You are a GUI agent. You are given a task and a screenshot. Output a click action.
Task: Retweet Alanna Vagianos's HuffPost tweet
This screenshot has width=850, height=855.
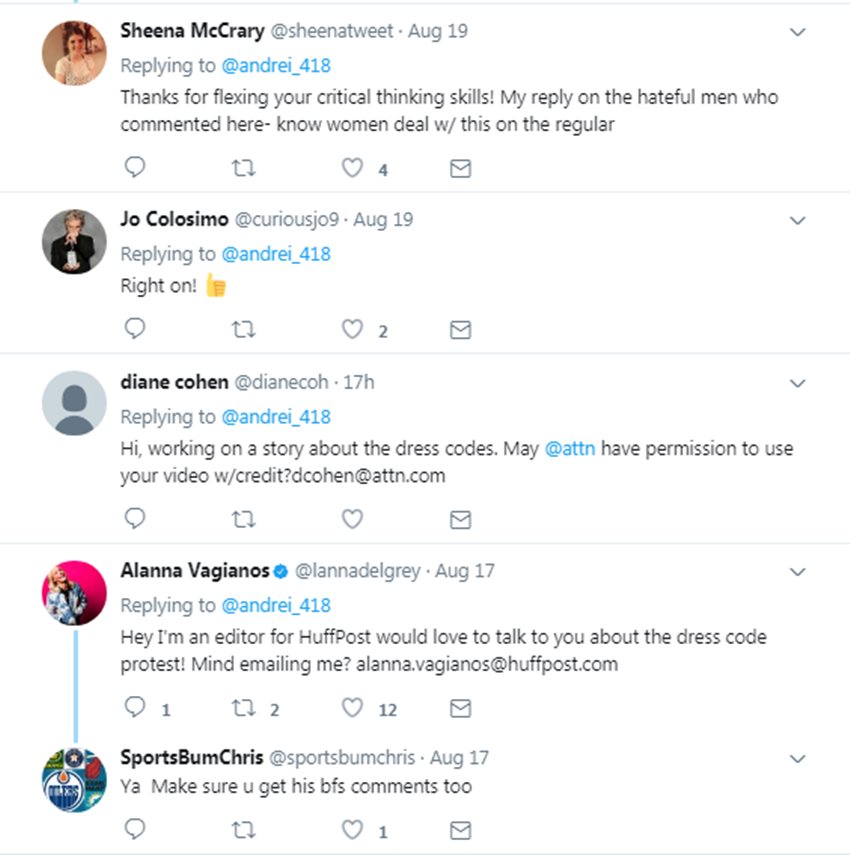pyautogui.click(x=243, y=708)
